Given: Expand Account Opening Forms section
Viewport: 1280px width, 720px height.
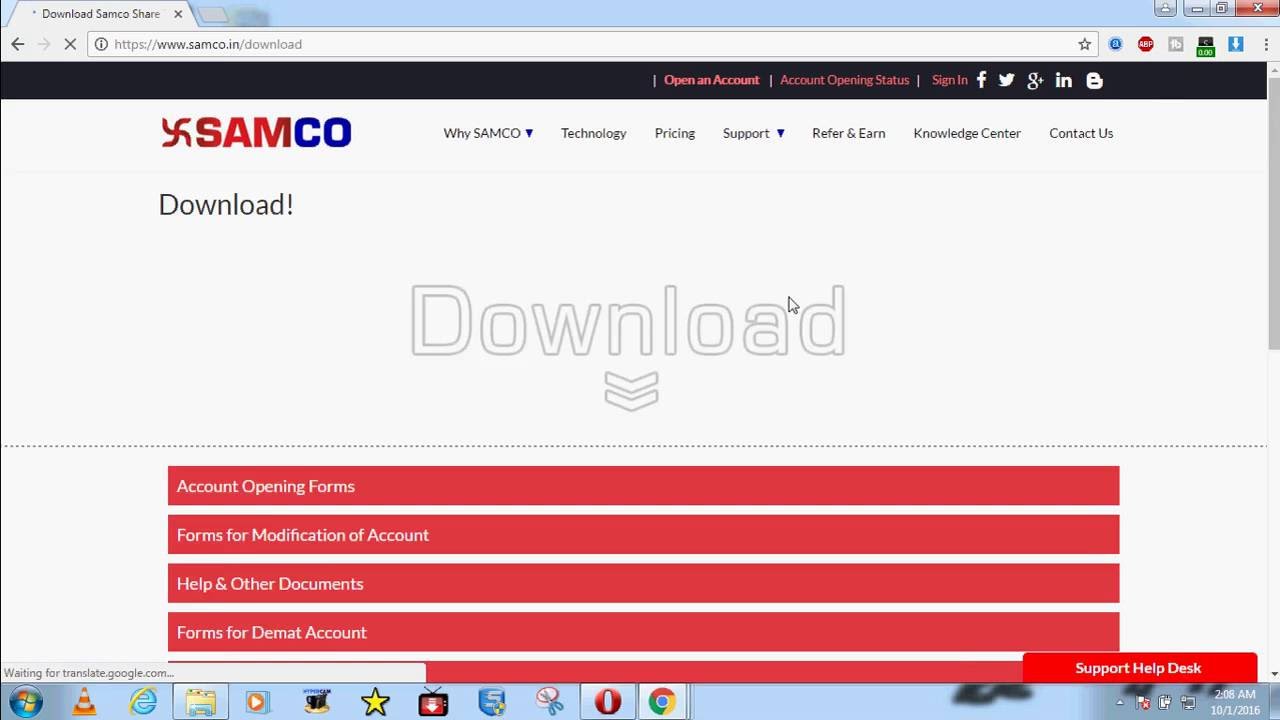Looking at the screenshot, I should [643, 486].
